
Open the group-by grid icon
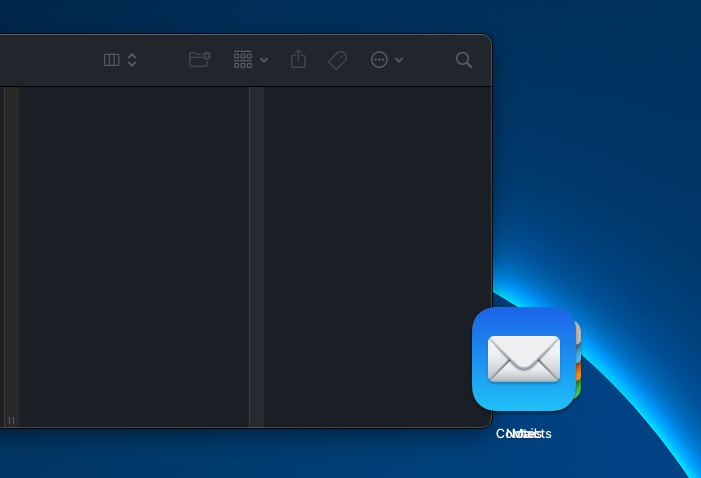coord(243,59)
